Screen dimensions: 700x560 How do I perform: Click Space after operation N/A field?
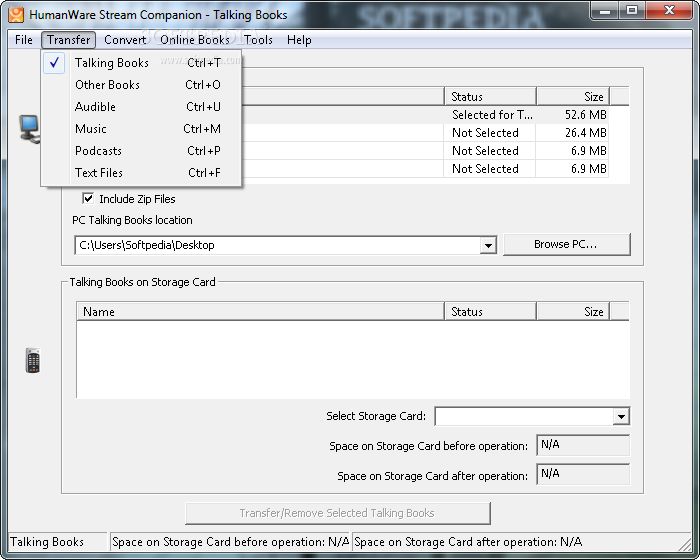(583, 474)
